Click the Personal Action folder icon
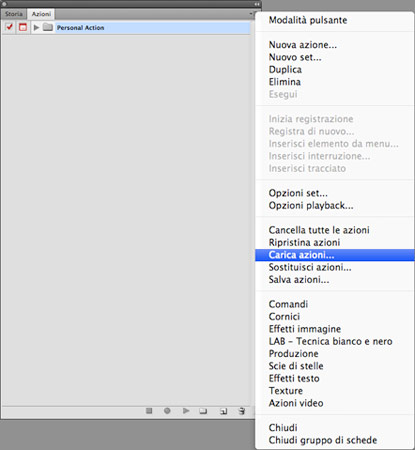 (x=48, y=27)
